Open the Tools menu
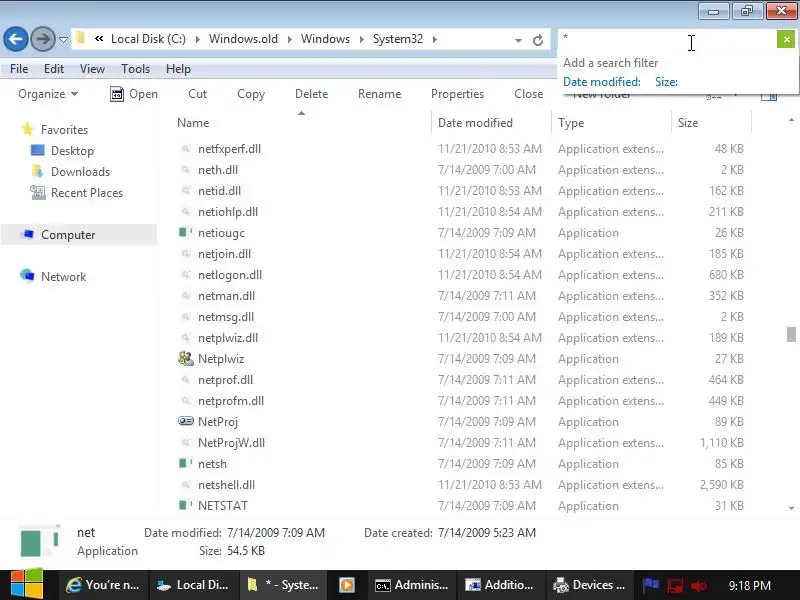 point(135,69)
